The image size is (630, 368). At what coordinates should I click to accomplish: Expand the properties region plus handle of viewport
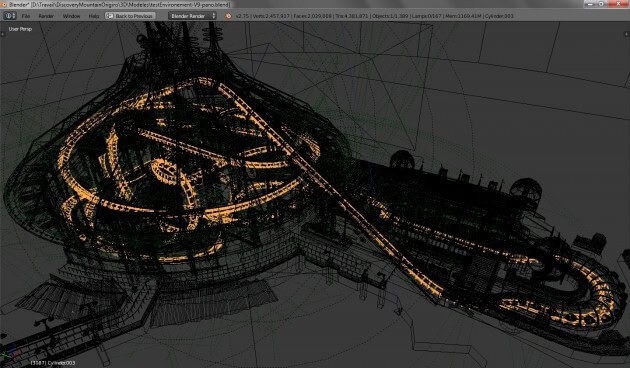click(x=626, y=35)
